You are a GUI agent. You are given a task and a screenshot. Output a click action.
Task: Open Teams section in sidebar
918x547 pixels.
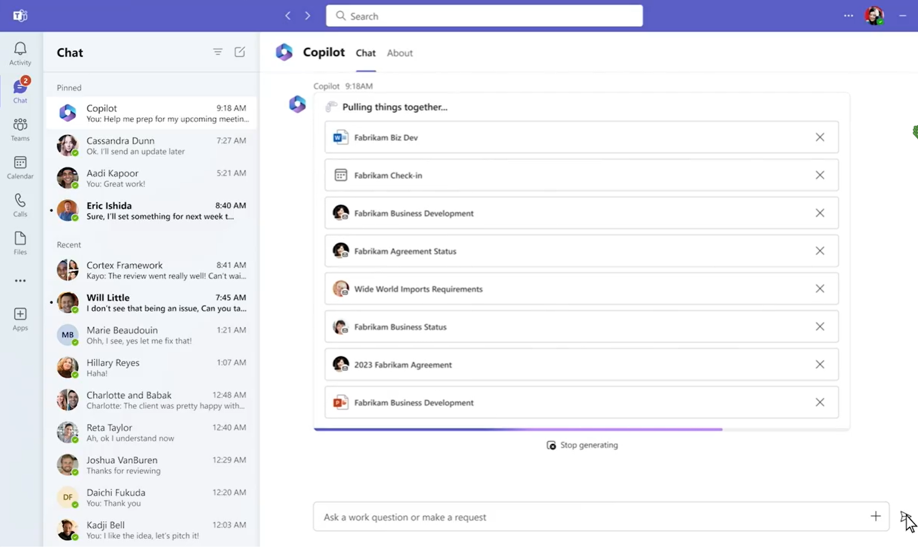coord(20,129)
